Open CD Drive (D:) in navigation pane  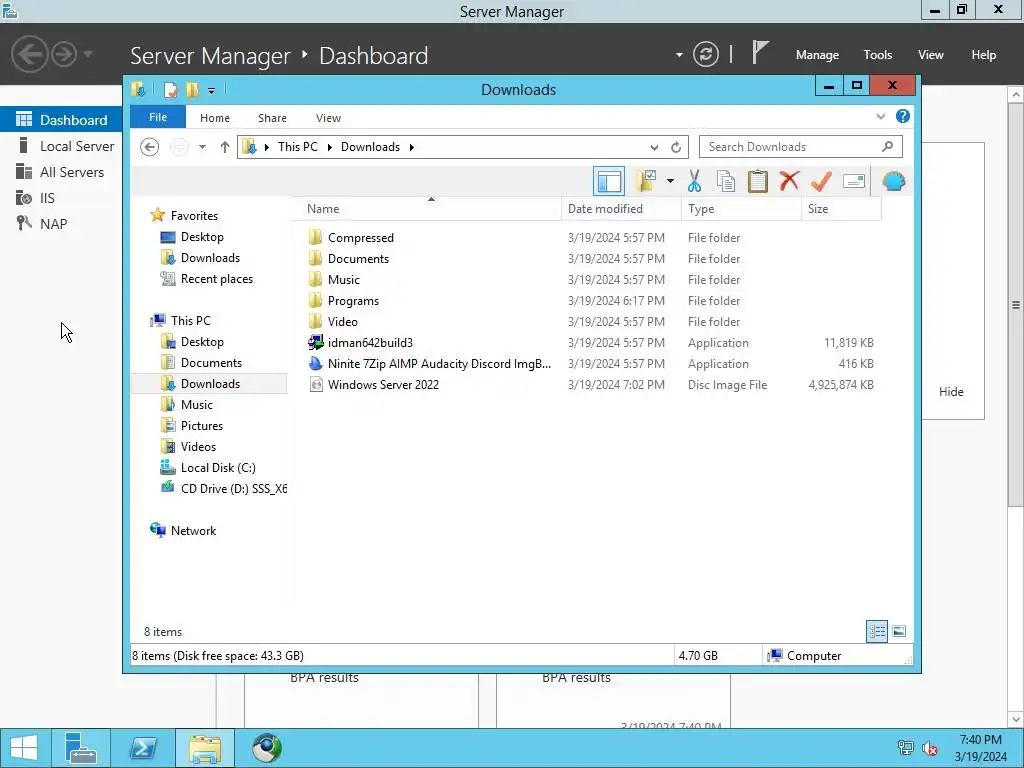[x=233, y=488]
